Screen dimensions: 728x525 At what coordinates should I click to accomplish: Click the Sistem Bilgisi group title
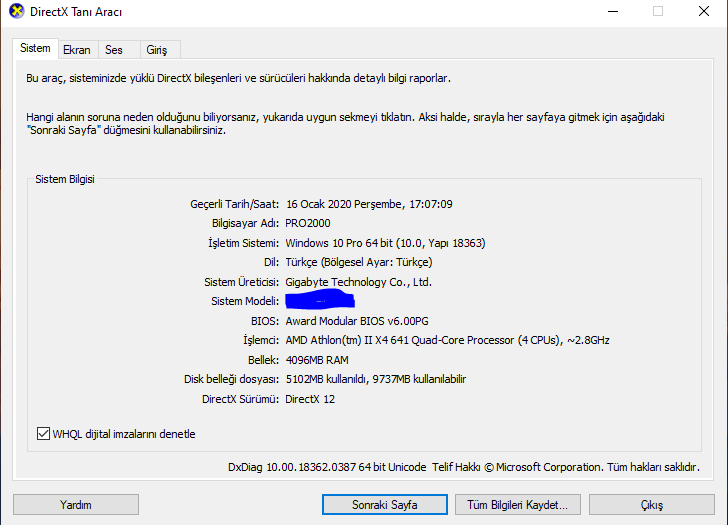[x=65, y=179]
